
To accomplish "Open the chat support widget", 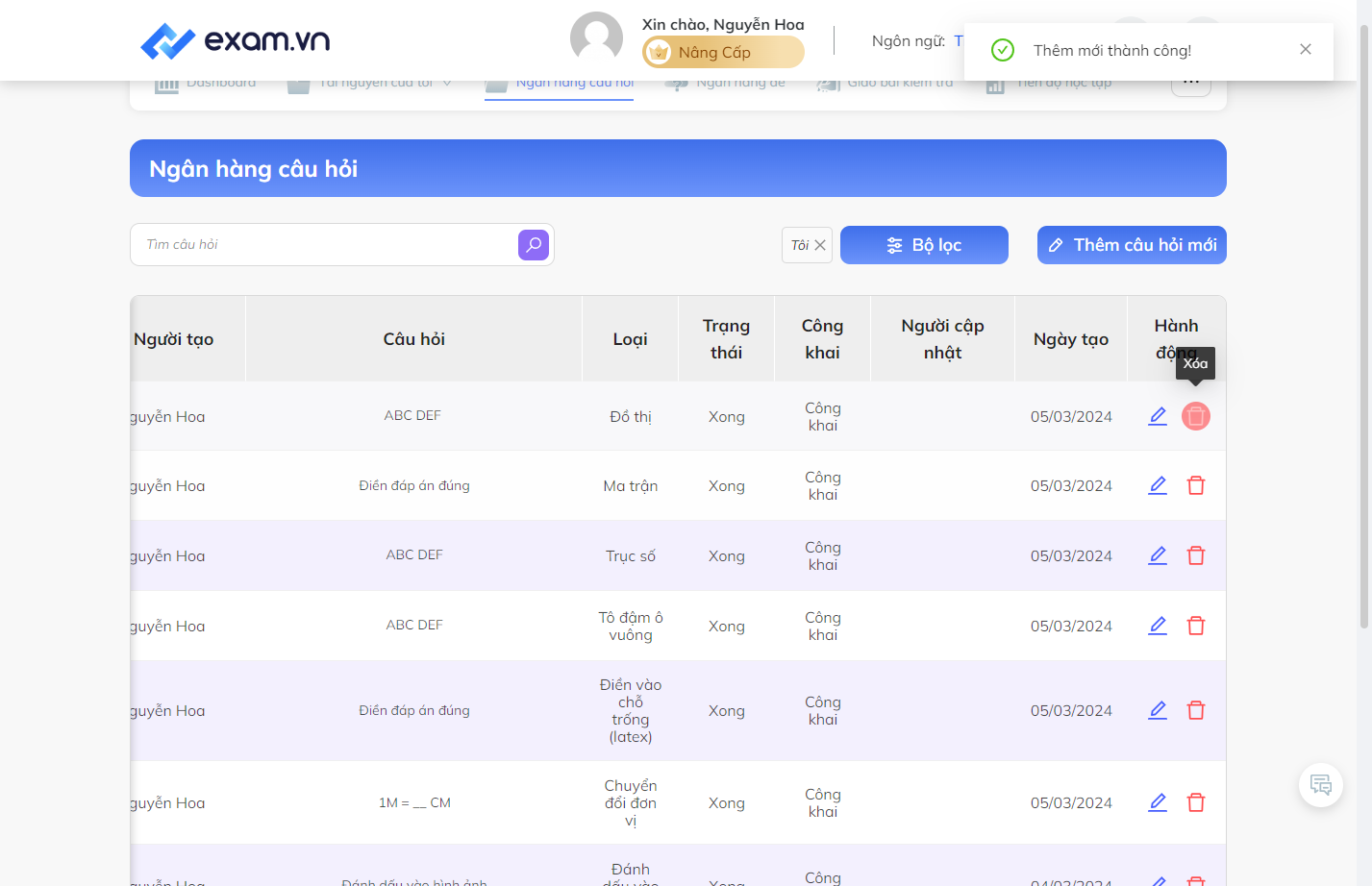I will (1321, 785).
